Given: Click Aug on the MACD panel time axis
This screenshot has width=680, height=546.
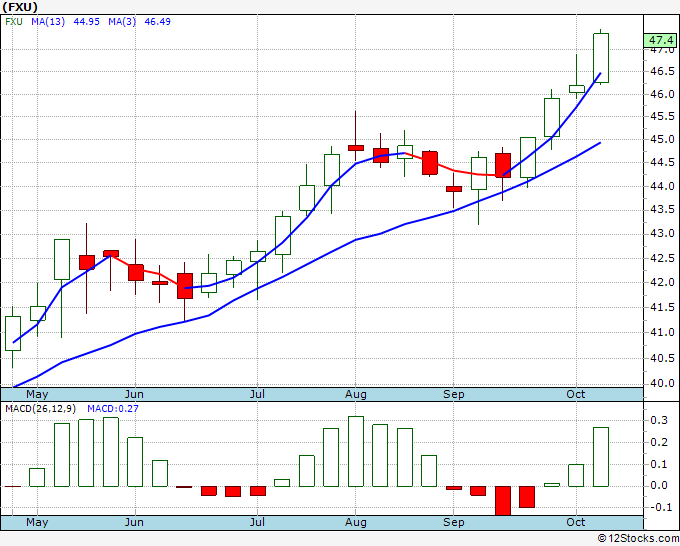Looking at the screenshot, I should click(356, 522).
